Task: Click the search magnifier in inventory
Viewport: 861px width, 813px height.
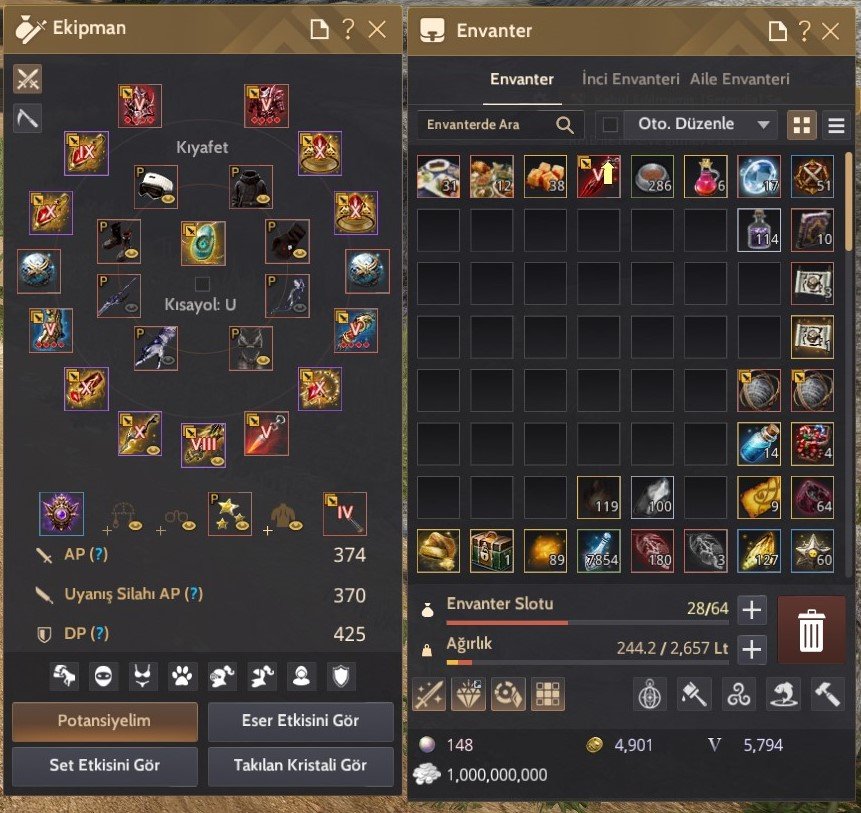Action: click(x=564, y=125)
